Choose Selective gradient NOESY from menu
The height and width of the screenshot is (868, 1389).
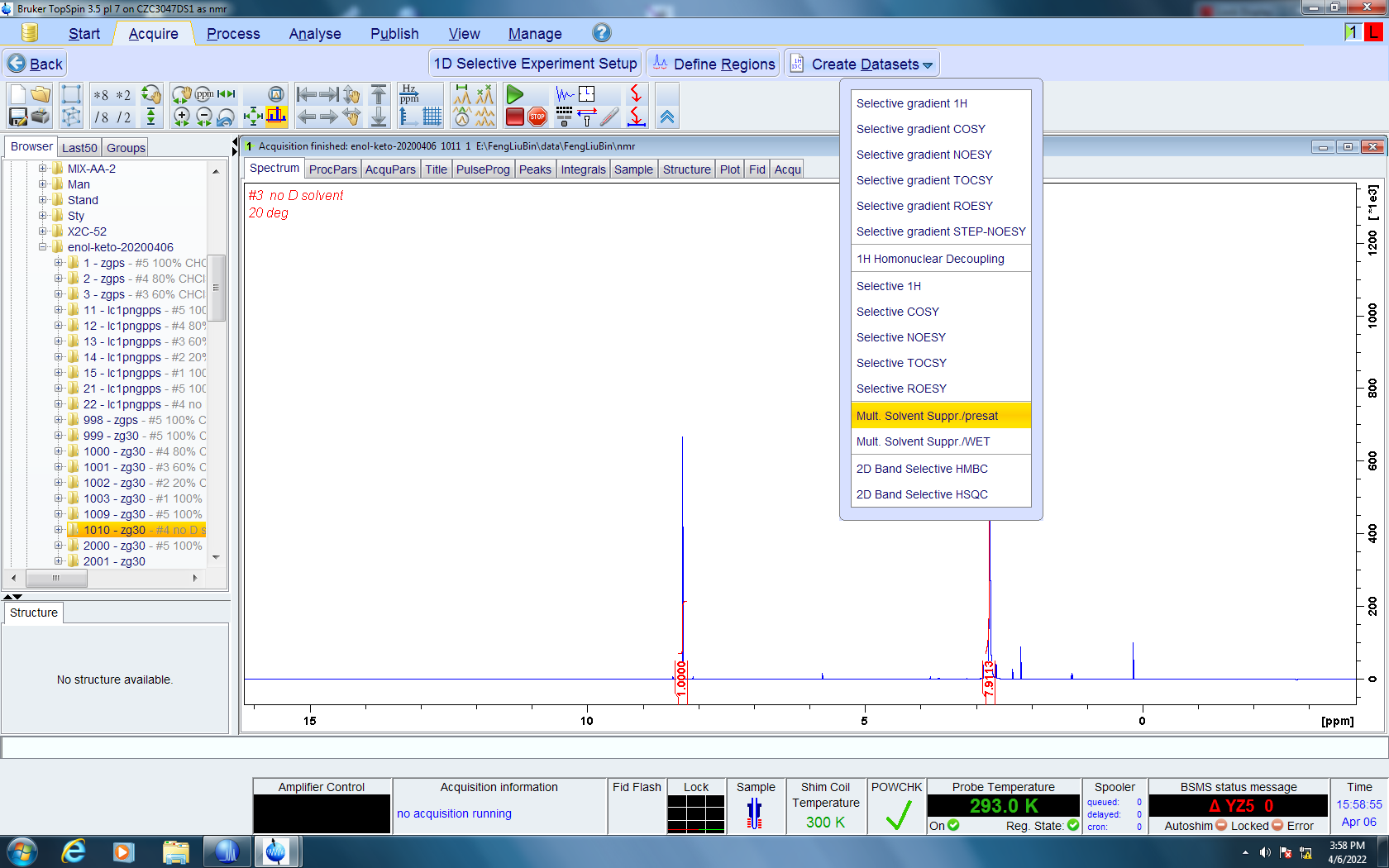click(x=924, y=155)
